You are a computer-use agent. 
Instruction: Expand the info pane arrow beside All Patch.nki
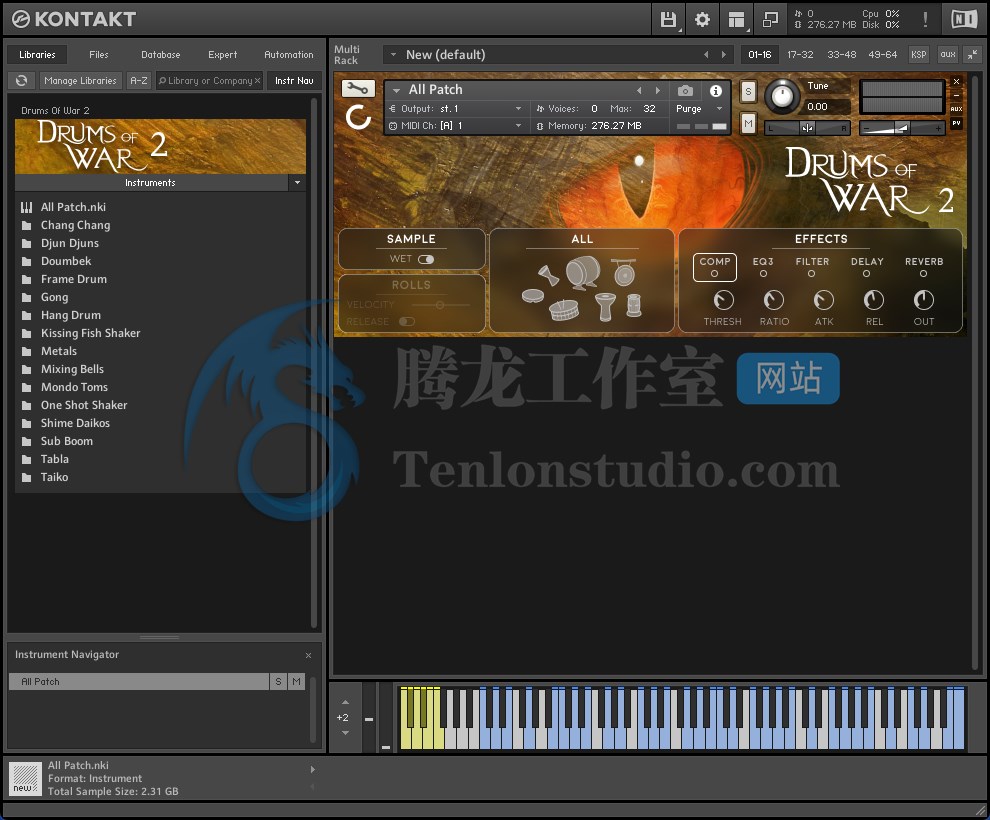pos(313,769)
